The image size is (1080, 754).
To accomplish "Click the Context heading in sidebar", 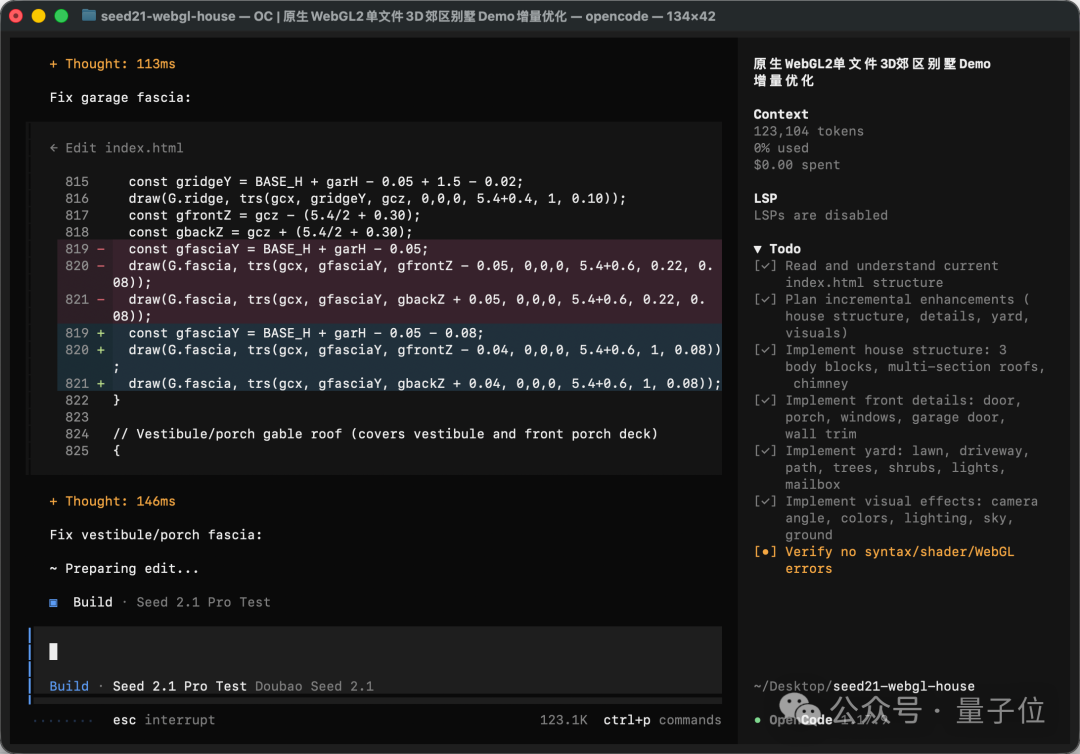I will click(780, 114).
